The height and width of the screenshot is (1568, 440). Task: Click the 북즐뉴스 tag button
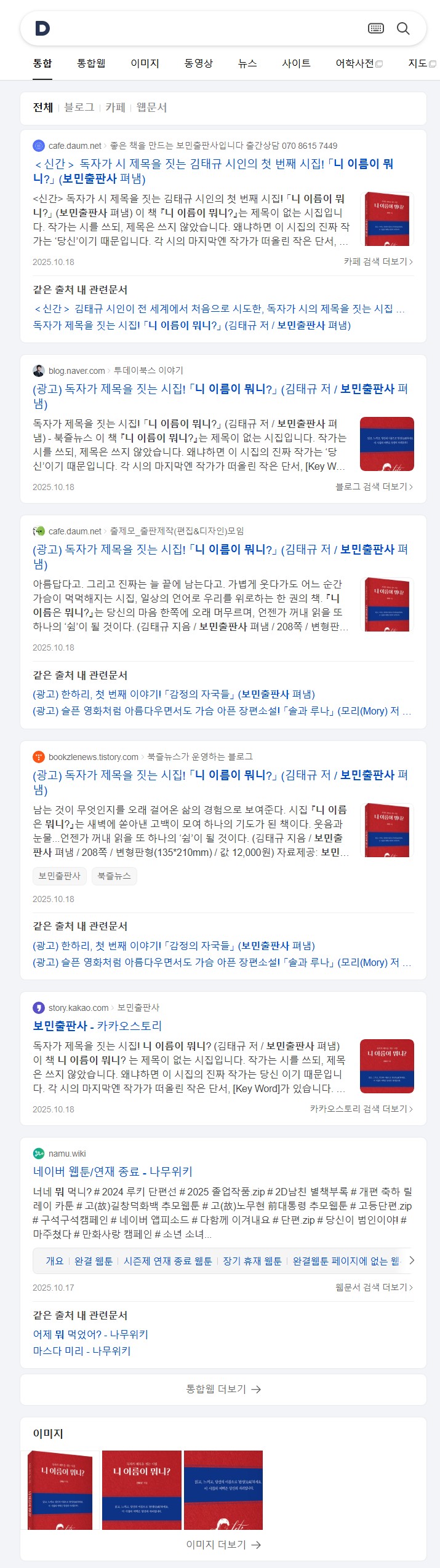point(114,876)
